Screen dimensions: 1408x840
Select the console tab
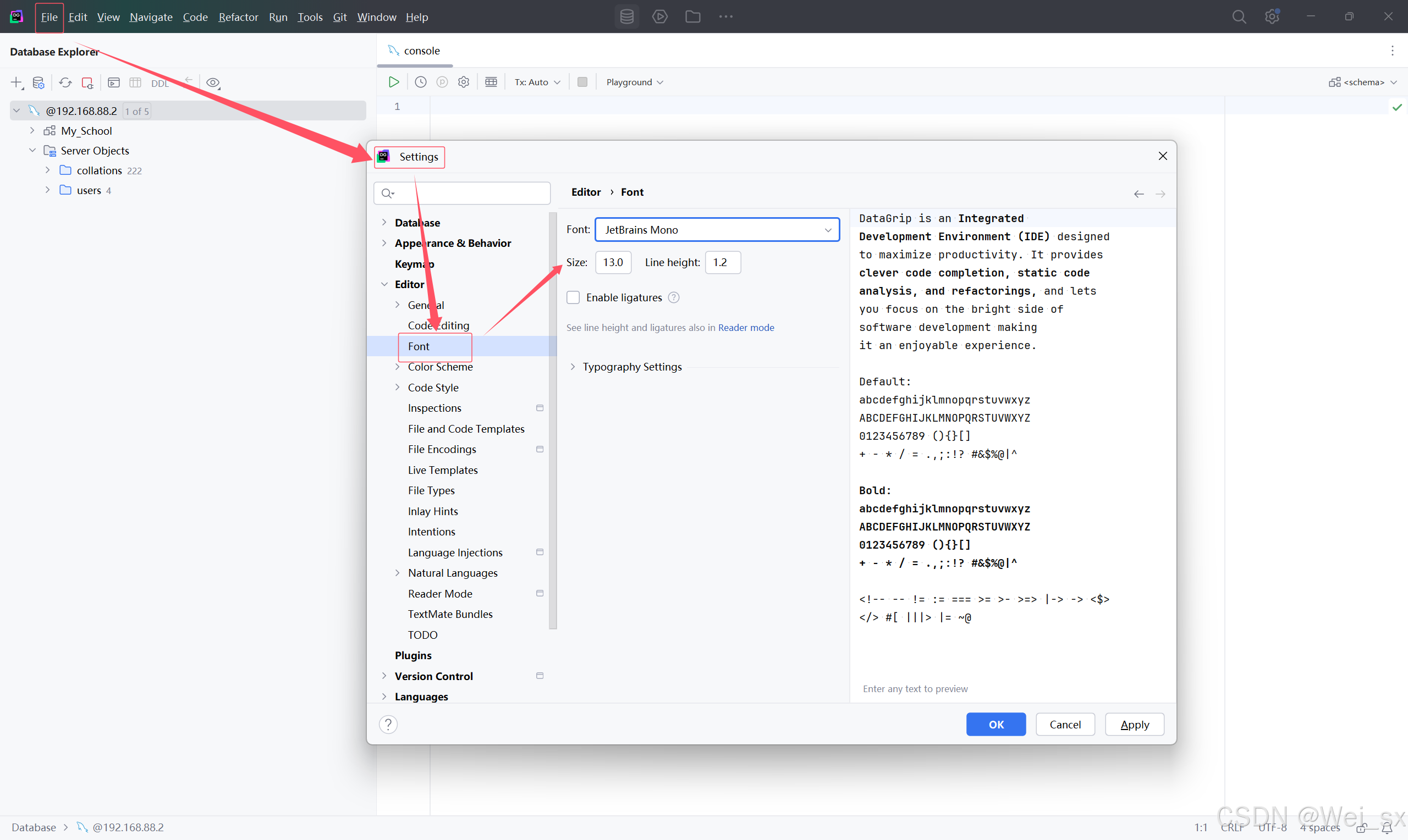421,51
